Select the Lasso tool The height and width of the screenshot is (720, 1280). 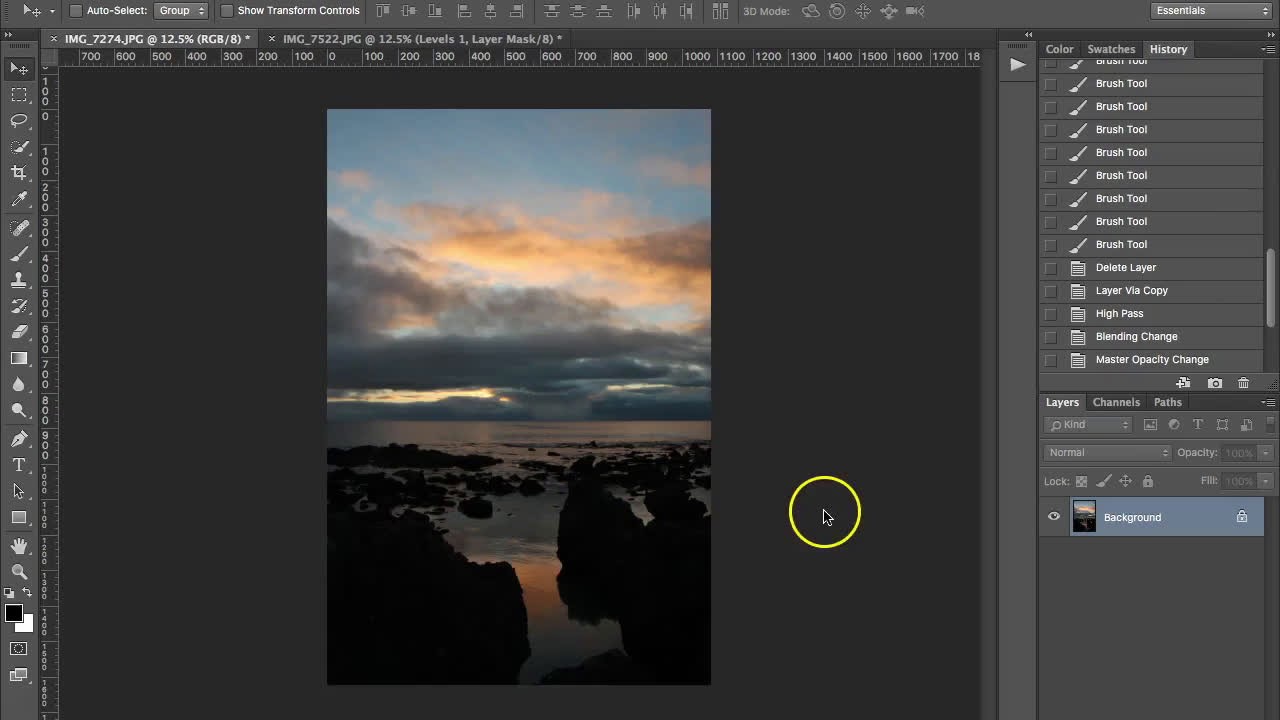(x=20, y=121)
